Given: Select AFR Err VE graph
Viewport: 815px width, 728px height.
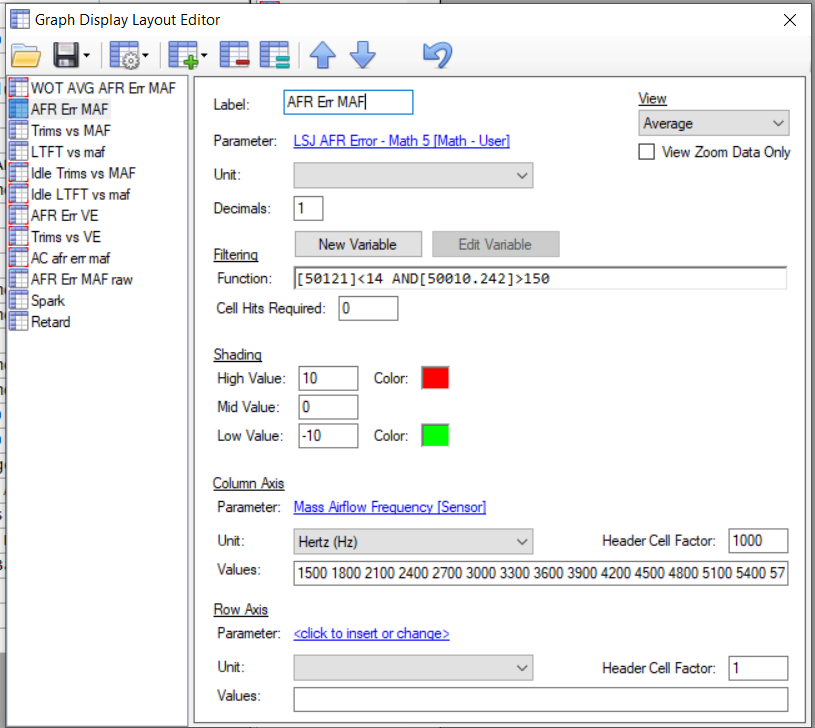Looking at the screenshot, I should [64, 216].
